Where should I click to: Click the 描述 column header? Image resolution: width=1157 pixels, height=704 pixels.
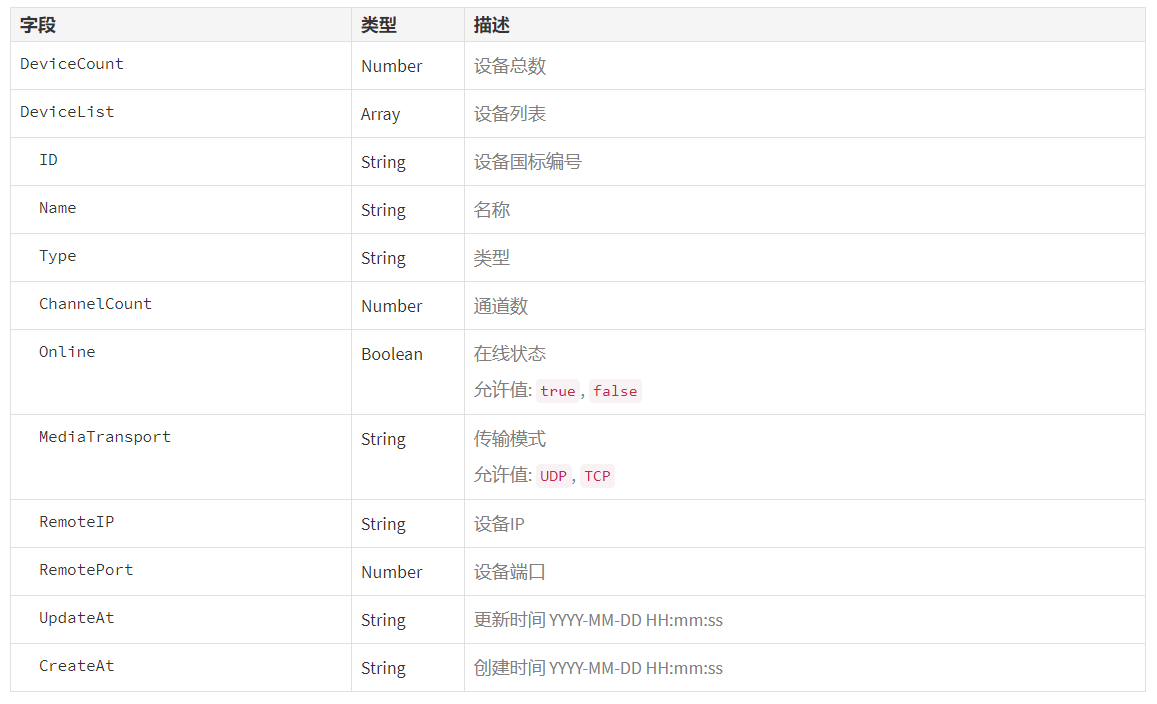492,26
